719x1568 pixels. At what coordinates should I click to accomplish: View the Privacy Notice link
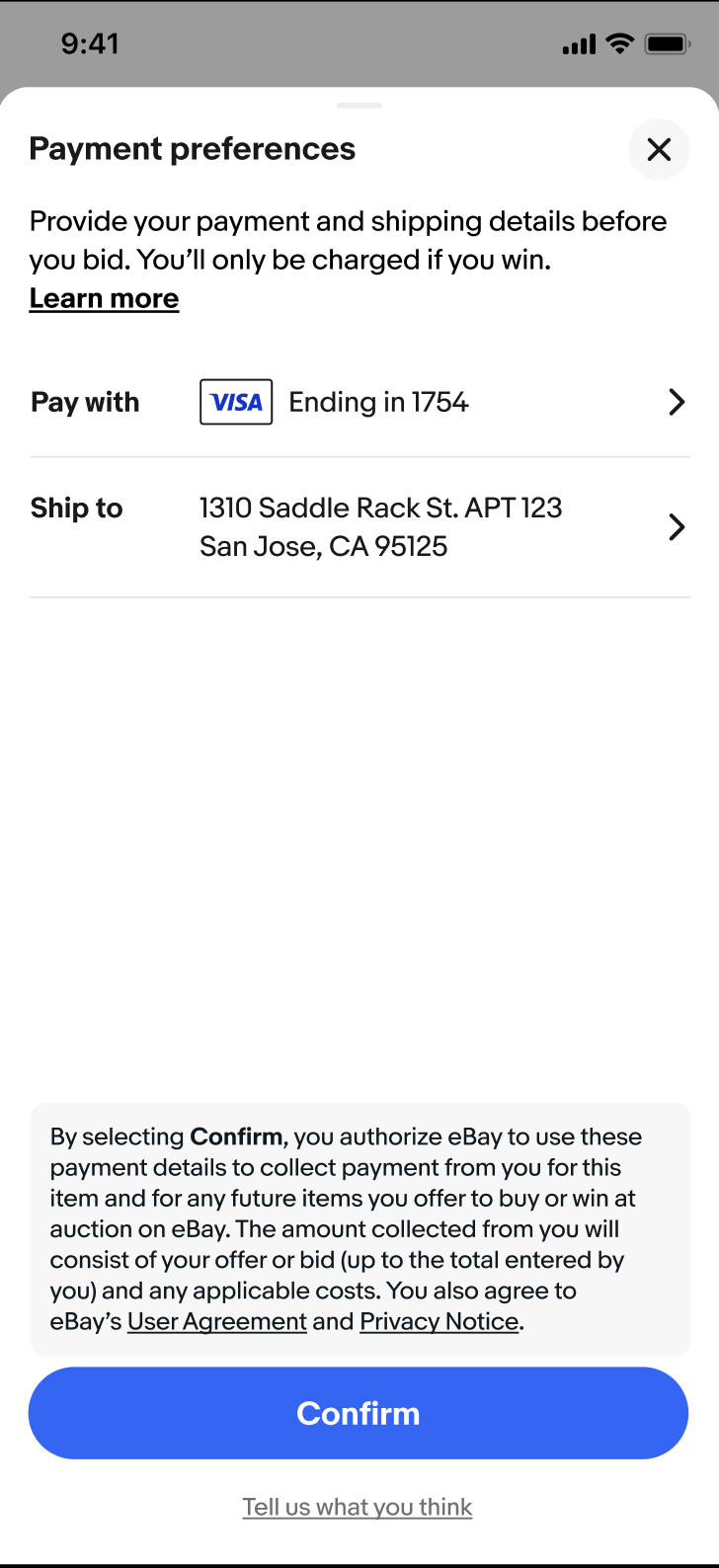coord(439,1321)
